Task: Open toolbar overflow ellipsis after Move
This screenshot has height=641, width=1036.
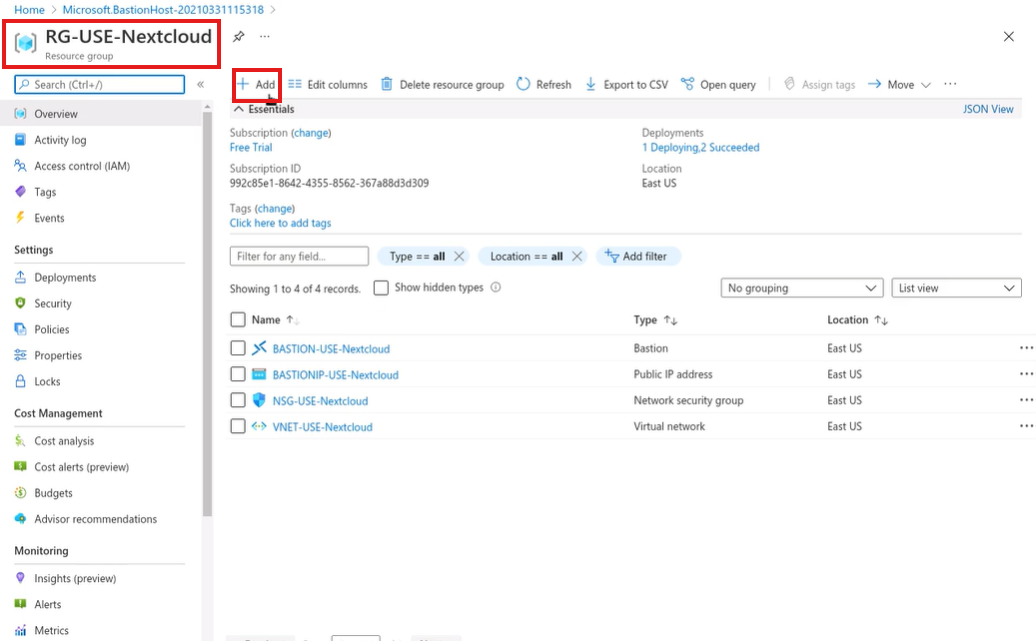Action: [x=950, y=84]
